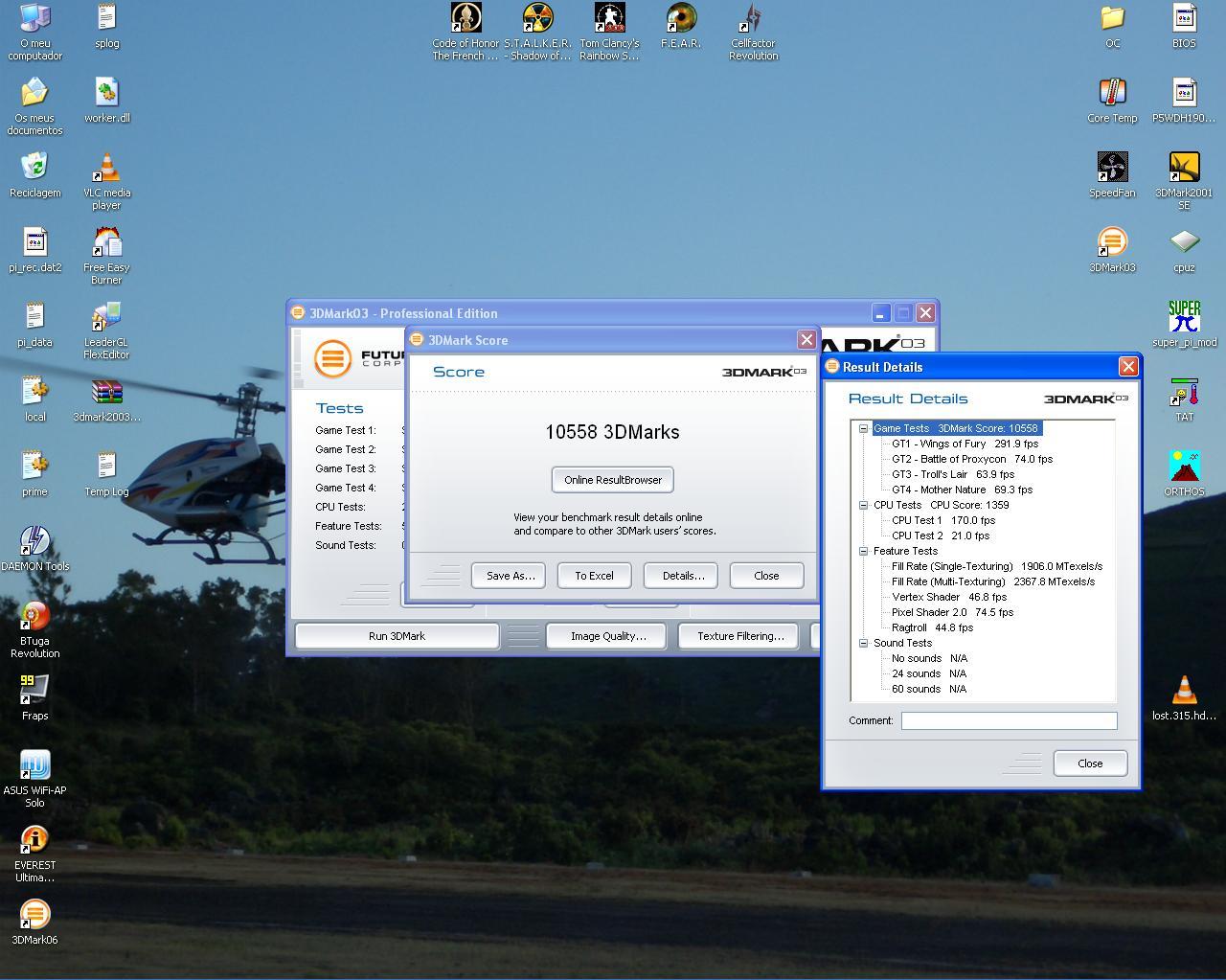This screenshot has width=1226, height=980.
Task: Open the Reciclagem recycle bin
Action: click(x=34, y=167)
